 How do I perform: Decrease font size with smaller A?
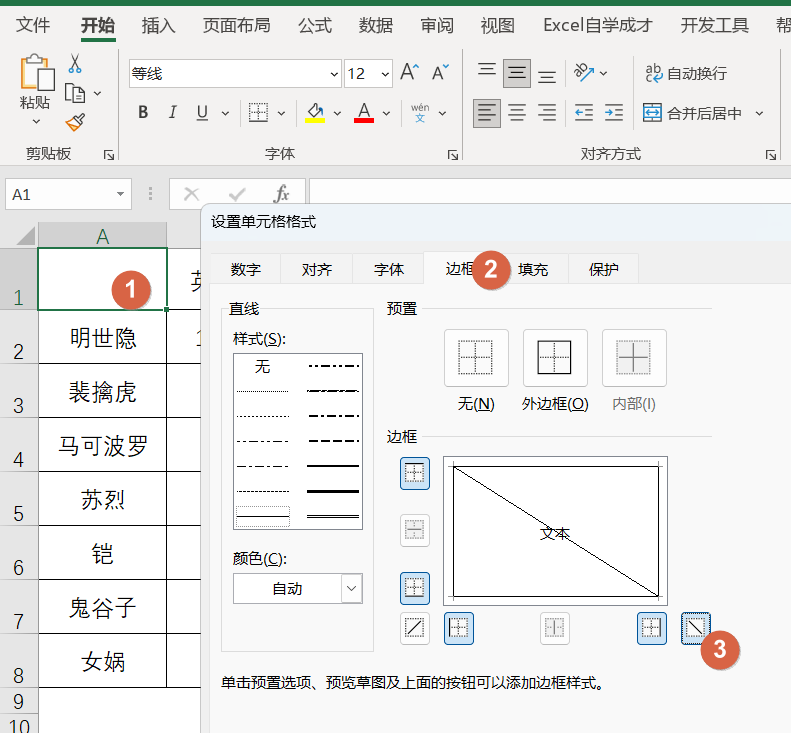tap(440, 73)
